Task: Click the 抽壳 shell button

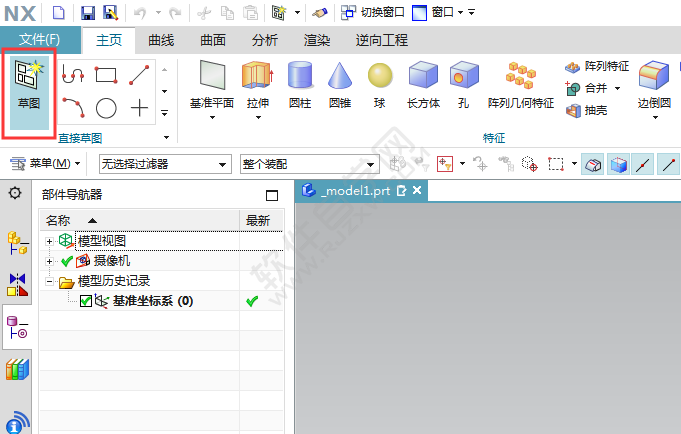Action: pos(586,110)
